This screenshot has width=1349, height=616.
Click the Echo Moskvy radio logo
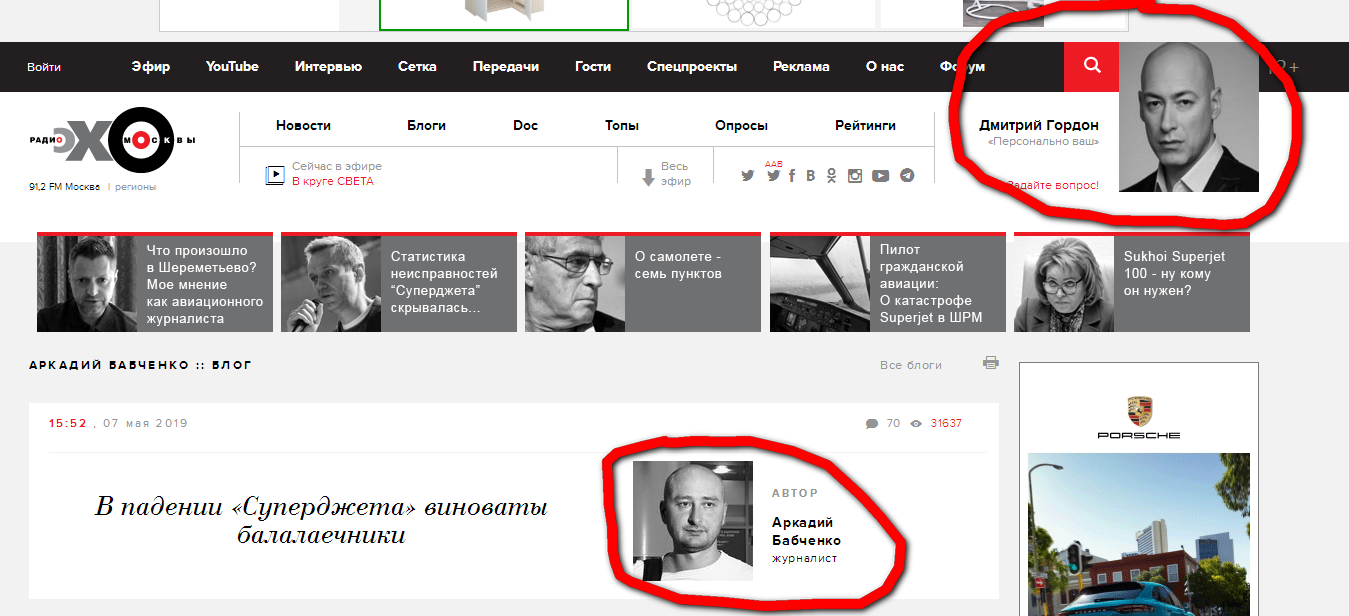pyautogui.click(x=112, y=141)
